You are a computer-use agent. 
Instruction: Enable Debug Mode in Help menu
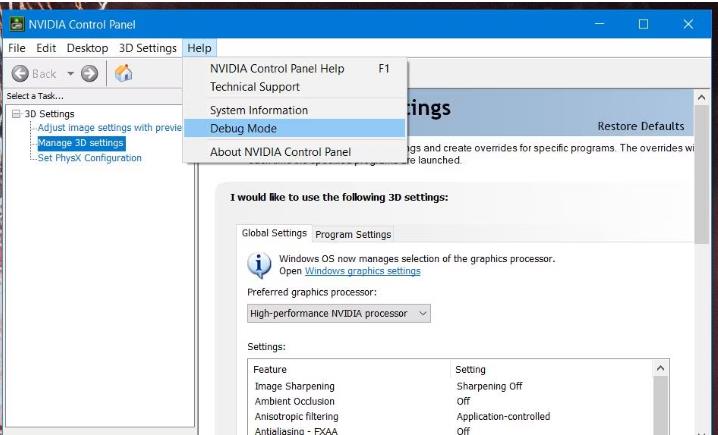tap(294, 128)
